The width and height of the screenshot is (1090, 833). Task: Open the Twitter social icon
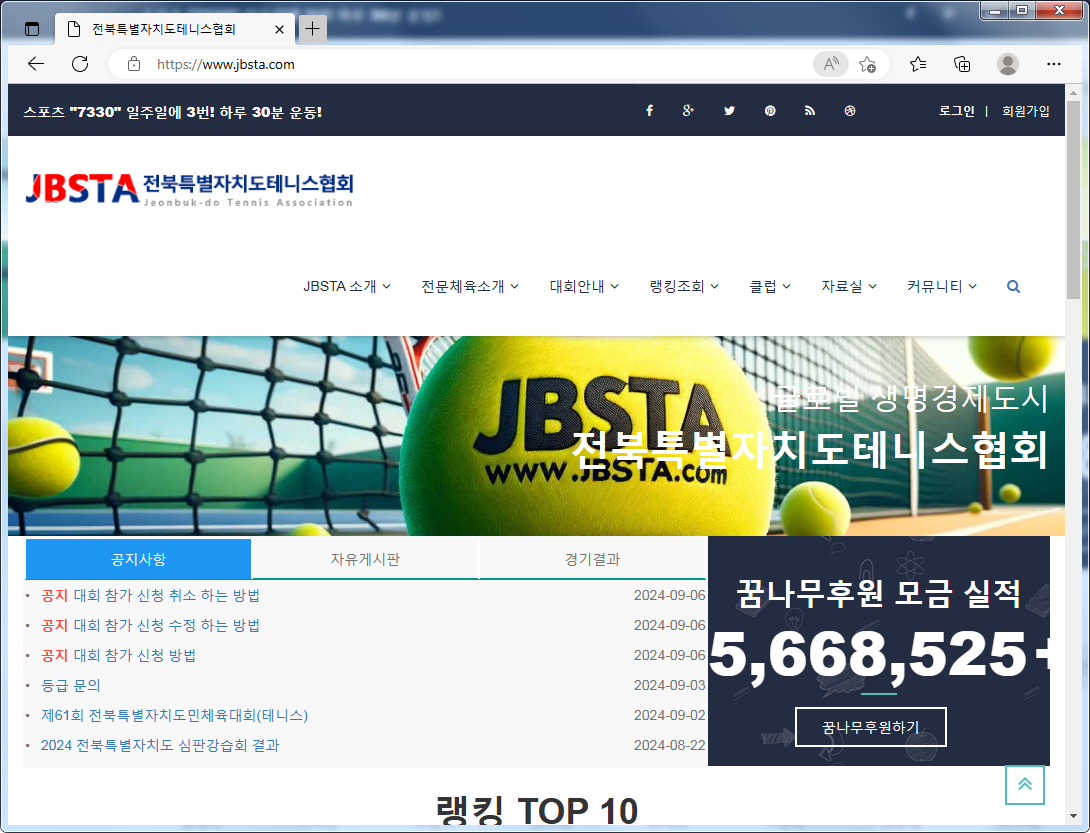pos(729,110)
